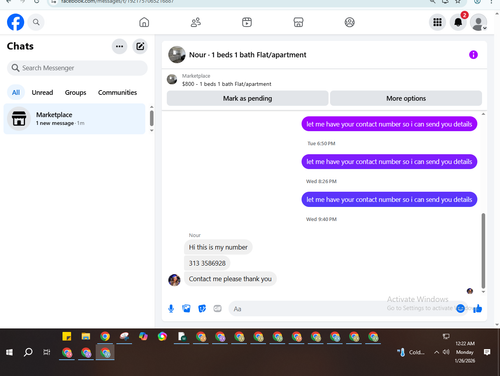Click the Mark as pending button
Viewport: 500px width, 376px height.
coord(248,98)
